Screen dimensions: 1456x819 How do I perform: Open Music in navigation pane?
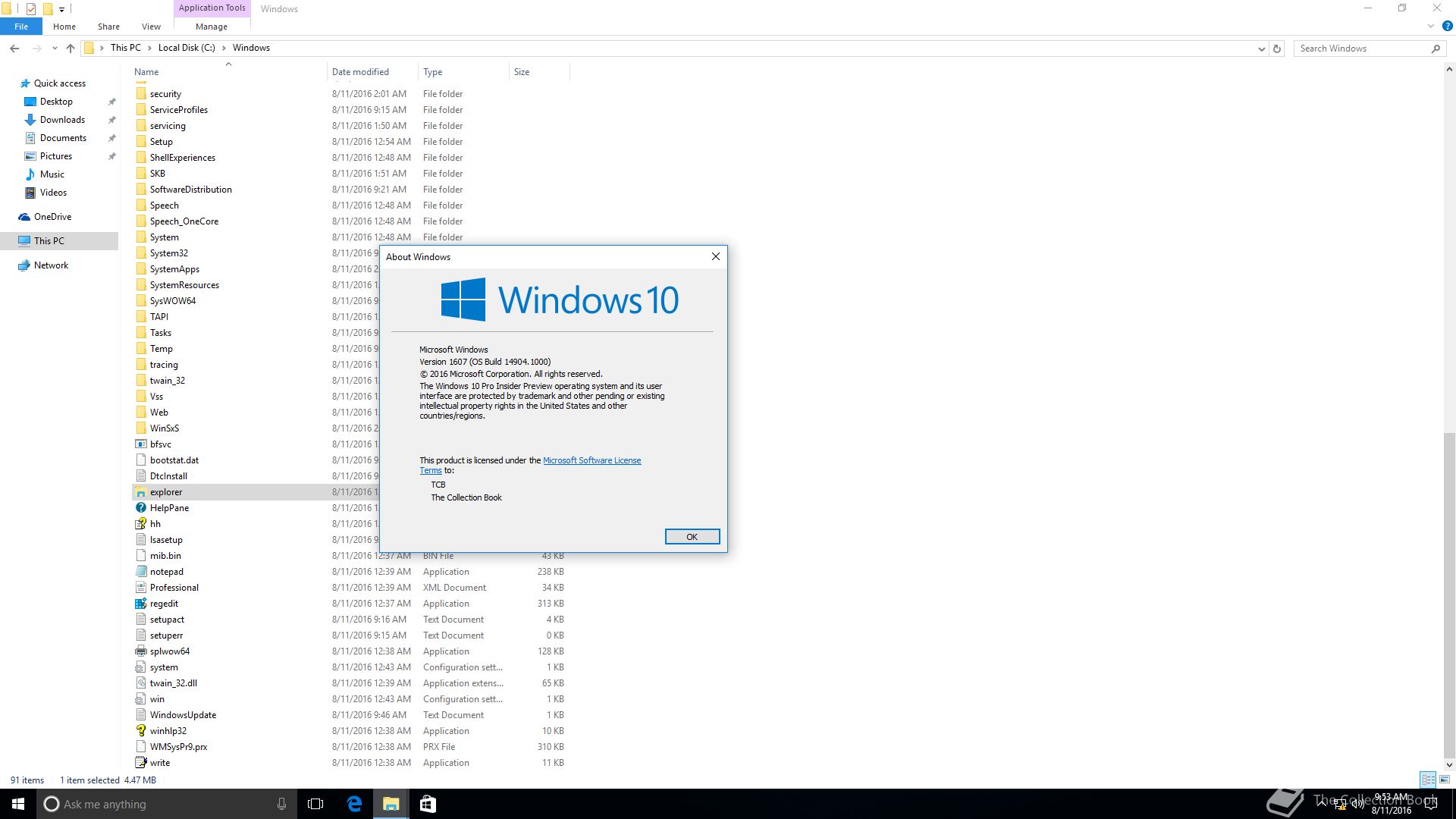click(x=52, y=174)
